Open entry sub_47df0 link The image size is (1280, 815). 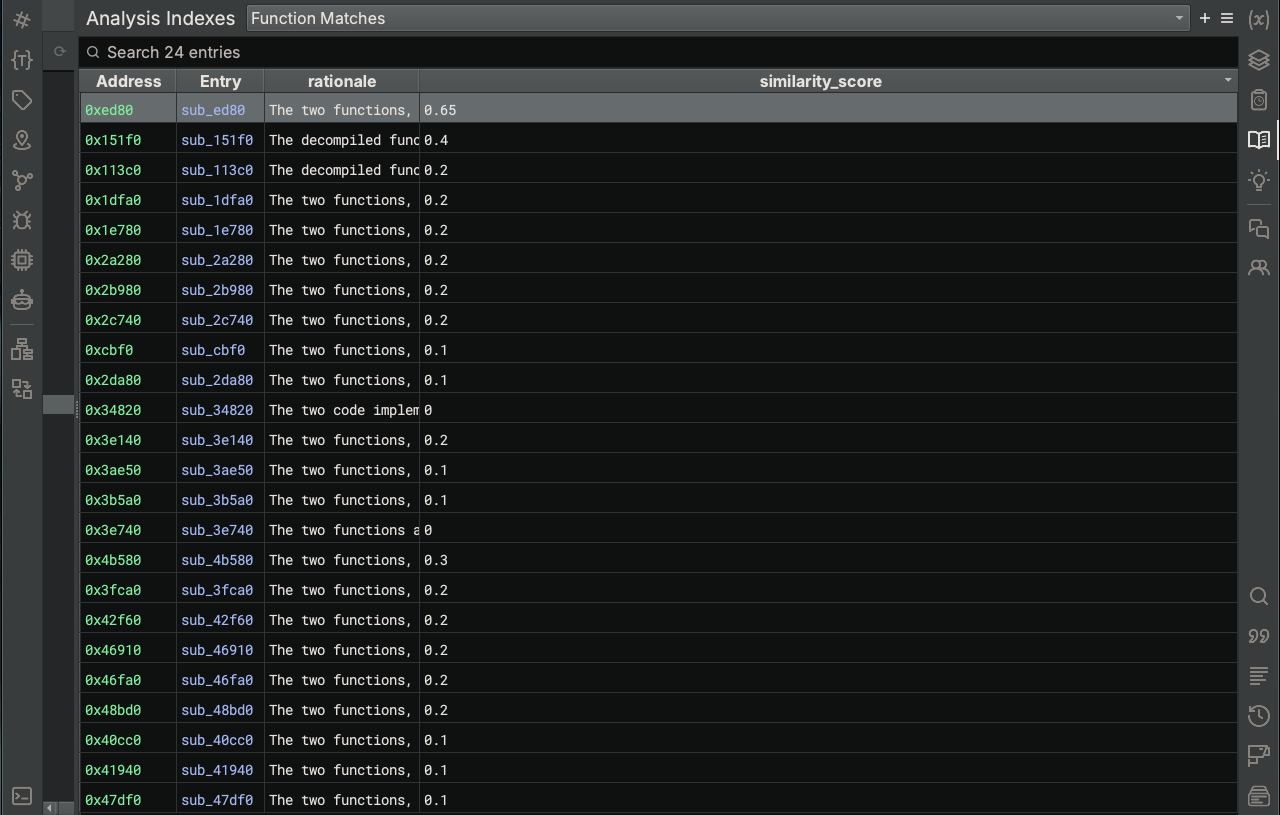point(217,800)
